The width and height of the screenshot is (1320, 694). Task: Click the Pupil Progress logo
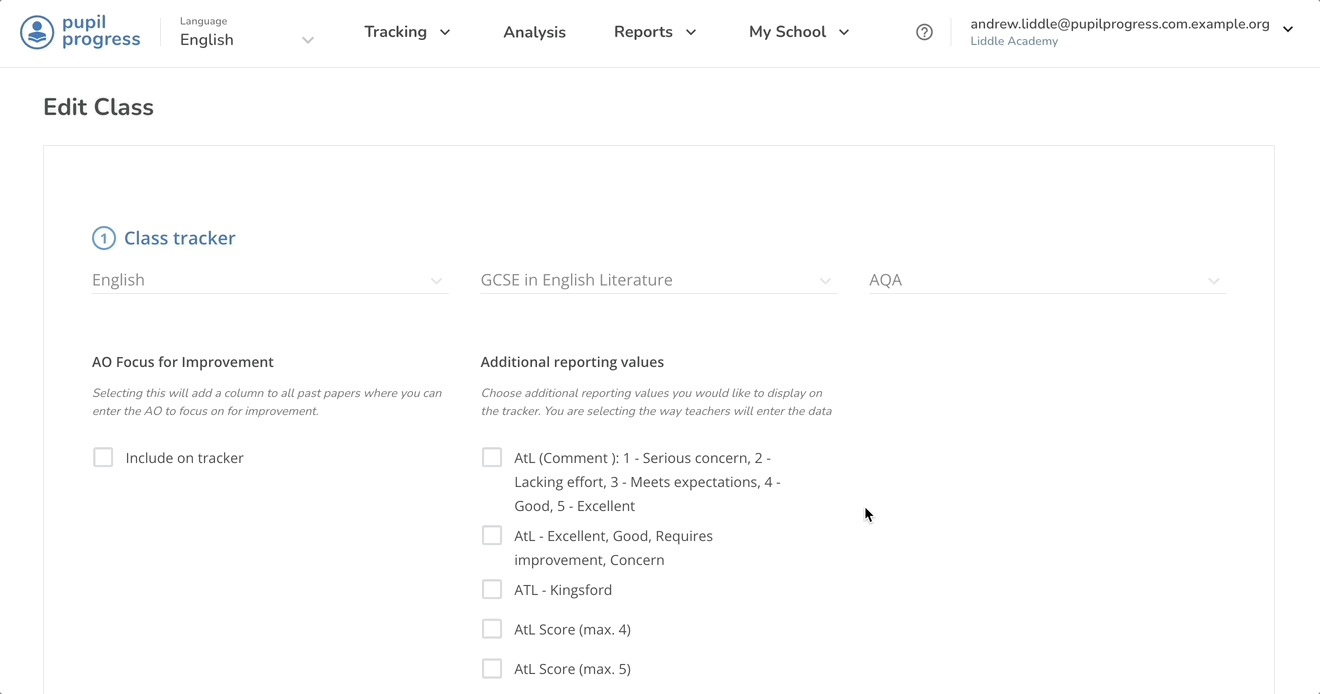pos(80,32)
